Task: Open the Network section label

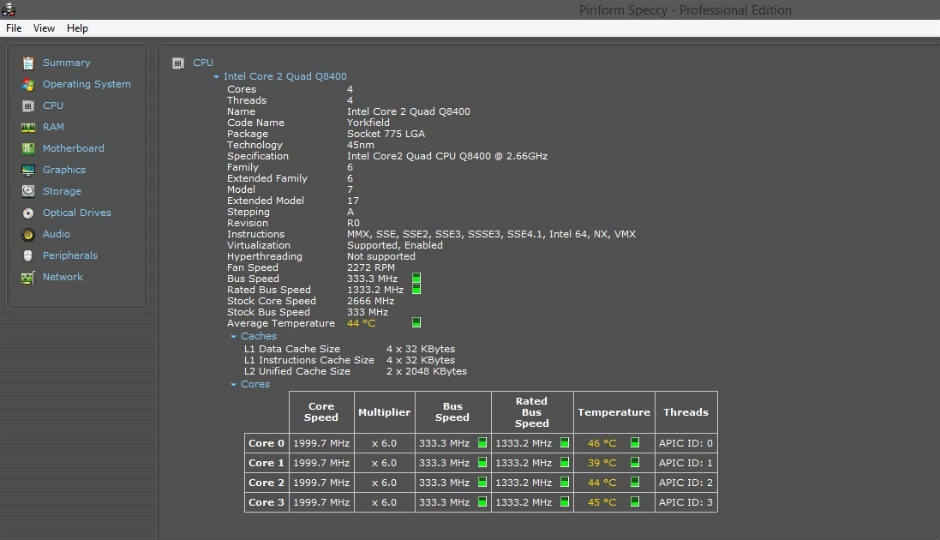Action: tap(63, 277)
